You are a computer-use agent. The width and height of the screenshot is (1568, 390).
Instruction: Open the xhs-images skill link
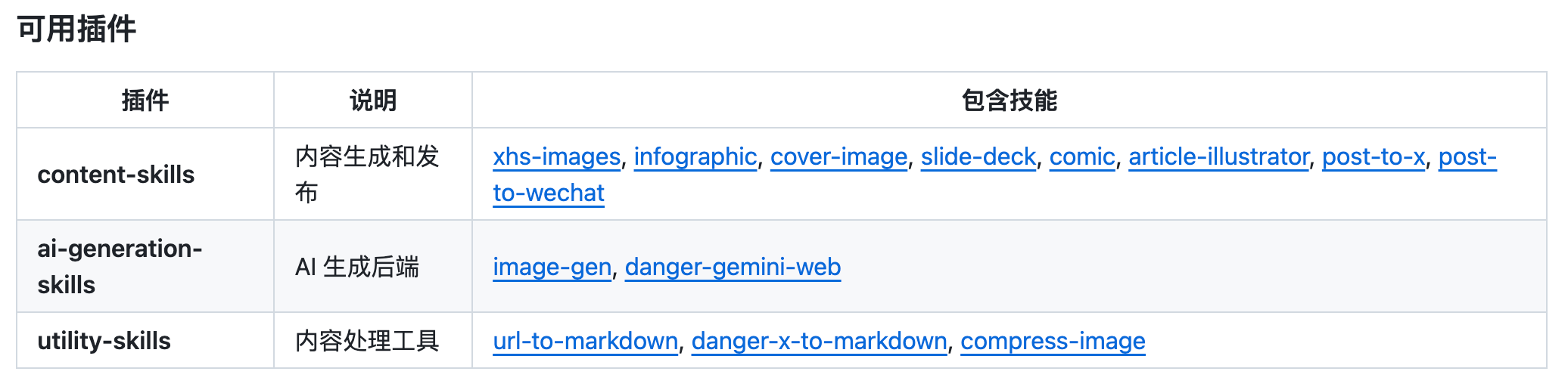pyautogui.click(x=556, y=156)
